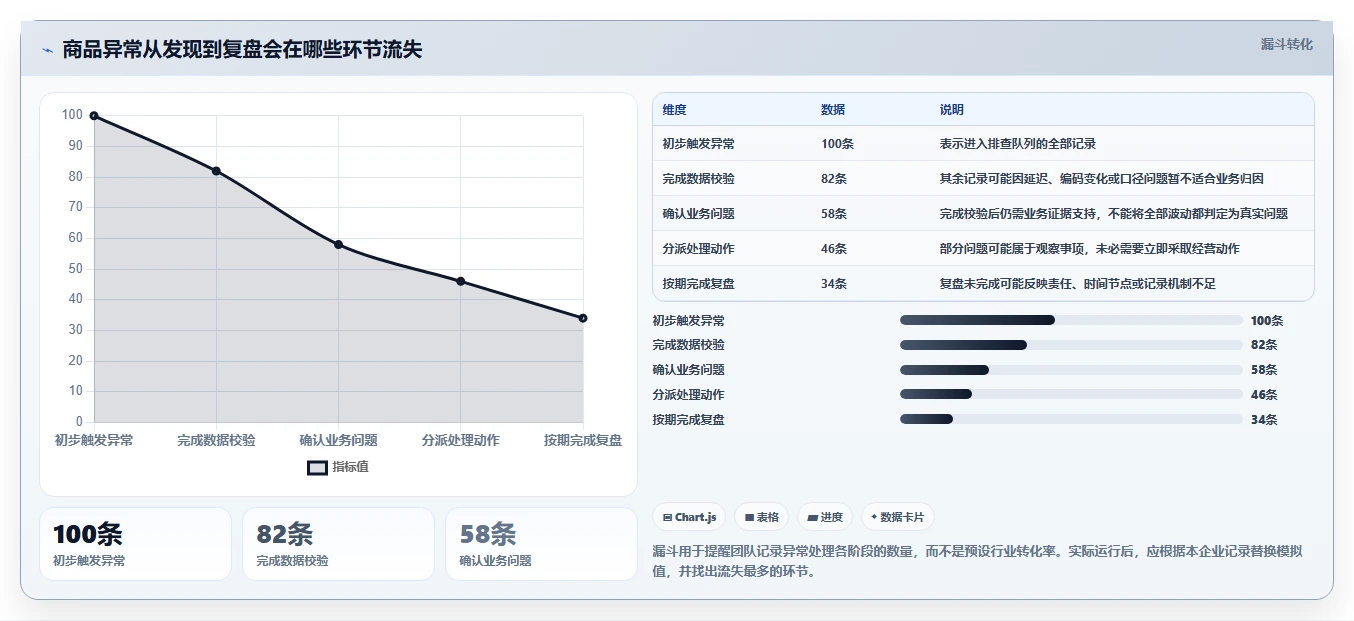Click the 初步触发异常 x-axis label in the chart

click(x=94, y=440)
